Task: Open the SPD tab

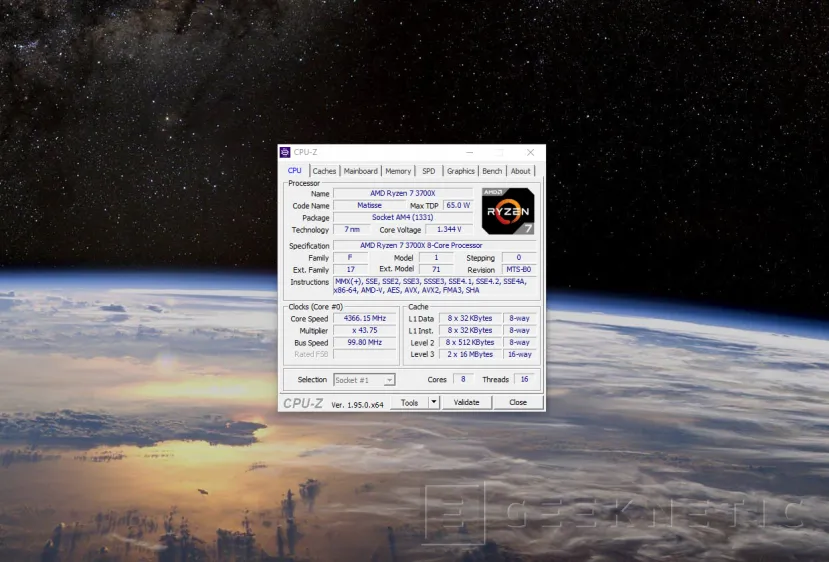Action: [429, 171]
